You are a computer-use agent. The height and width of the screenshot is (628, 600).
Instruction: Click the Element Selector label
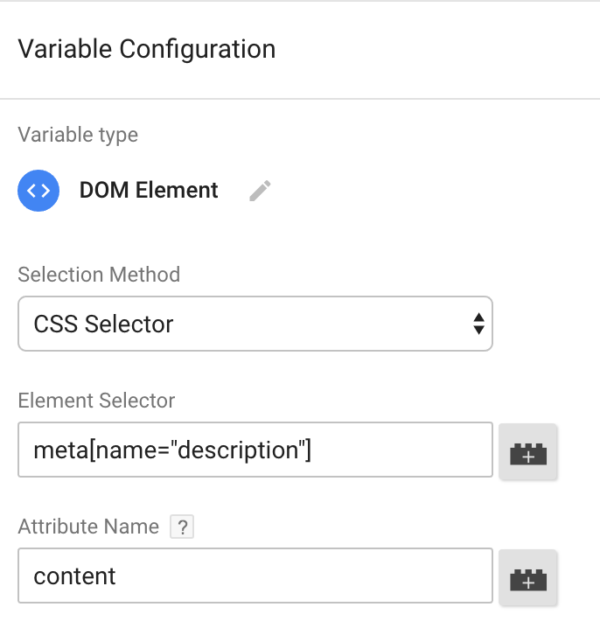pyautogui.click(x=97, y=401)
